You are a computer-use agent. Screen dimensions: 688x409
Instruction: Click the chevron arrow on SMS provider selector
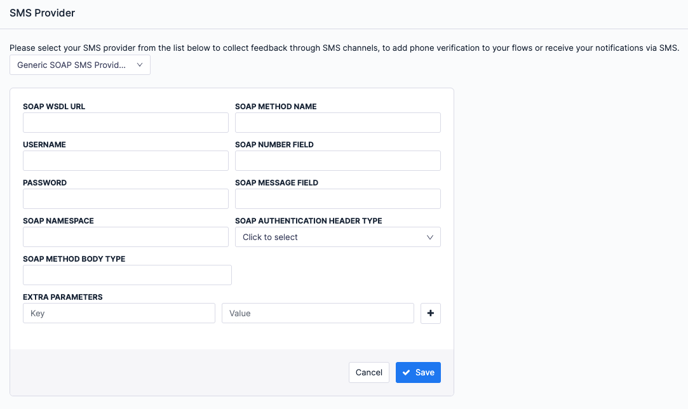(140, 65)
